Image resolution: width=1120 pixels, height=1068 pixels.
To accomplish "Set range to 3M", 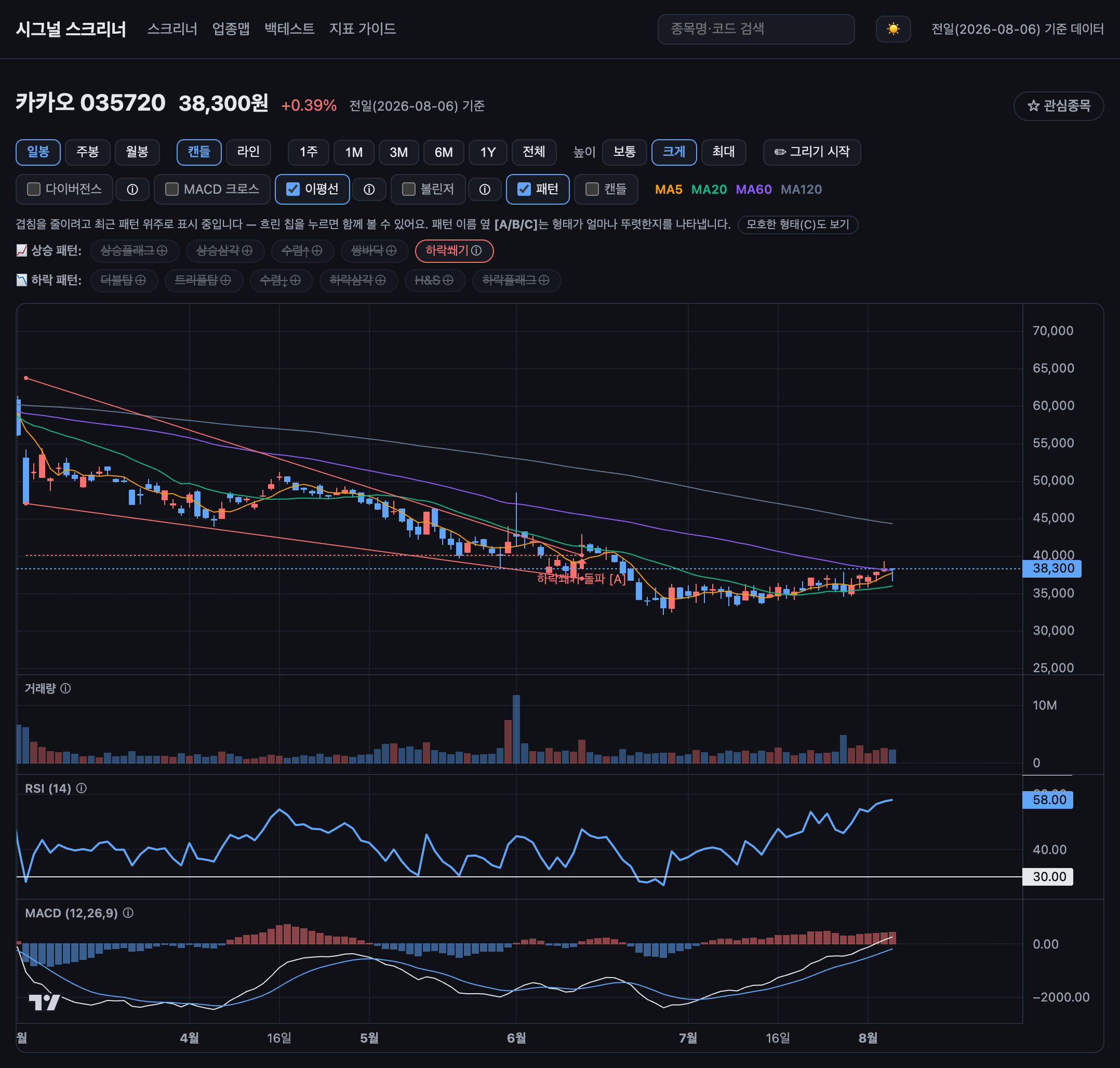I will tap(398, 152).
